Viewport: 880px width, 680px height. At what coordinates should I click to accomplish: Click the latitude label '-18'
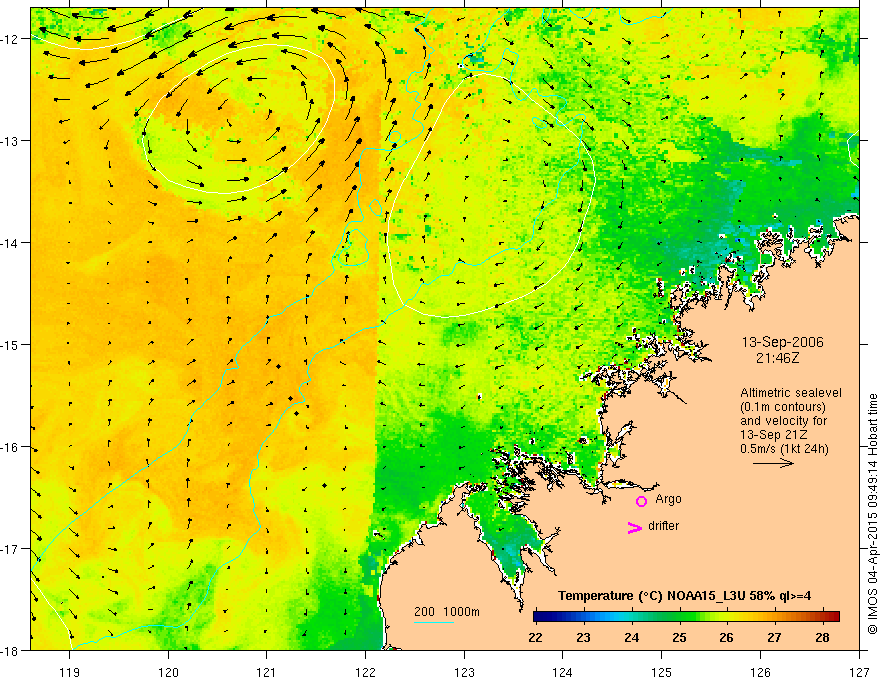tap(11, 650)
